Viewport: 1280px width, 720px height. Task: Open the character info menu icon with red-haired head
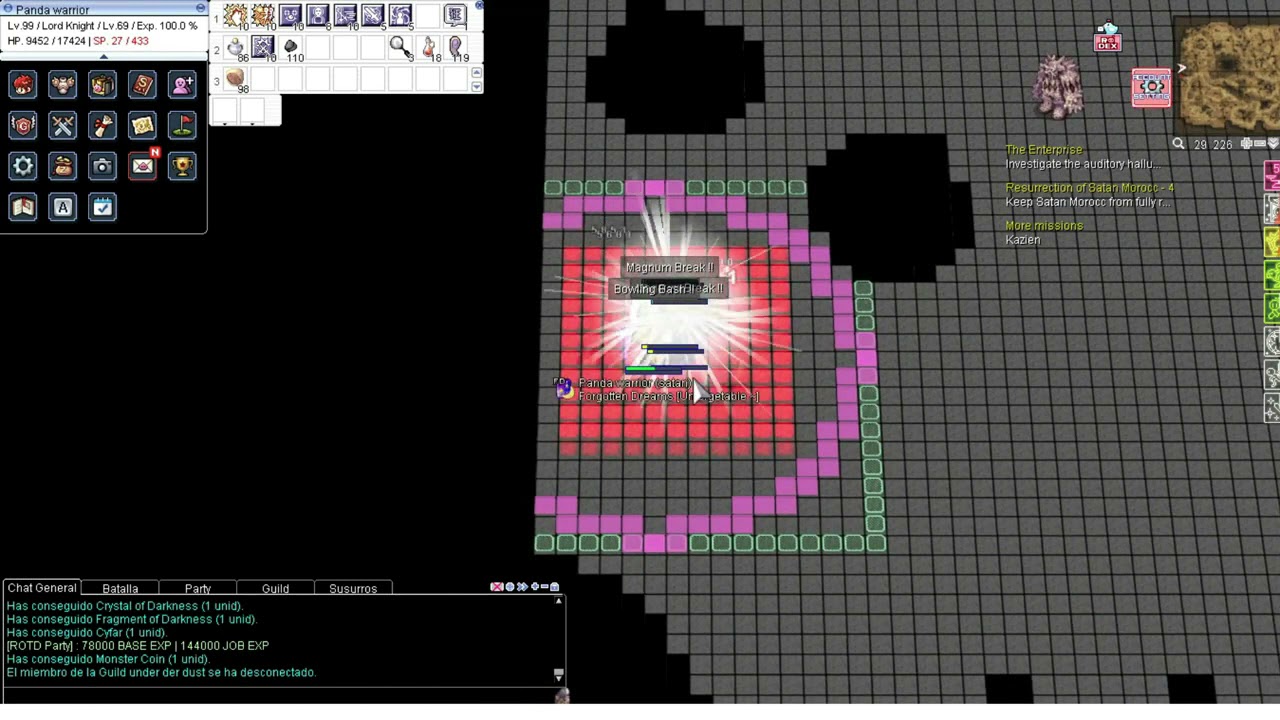[23, 85]
